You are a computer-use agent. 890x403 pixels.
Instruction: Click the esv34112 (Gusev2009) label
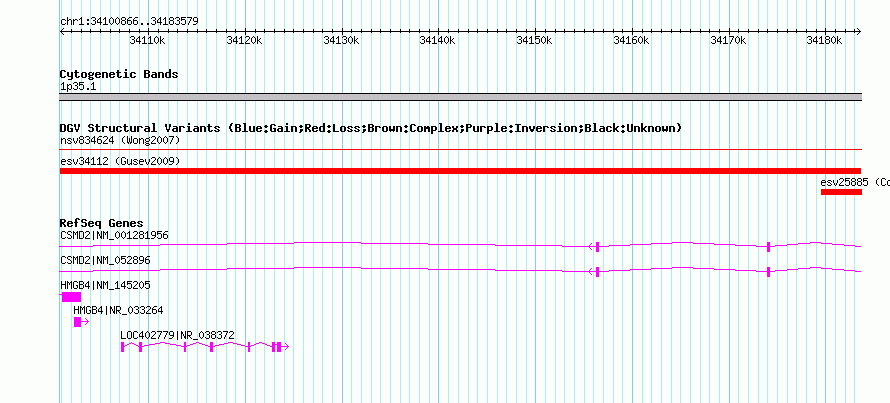click(120, 161)
